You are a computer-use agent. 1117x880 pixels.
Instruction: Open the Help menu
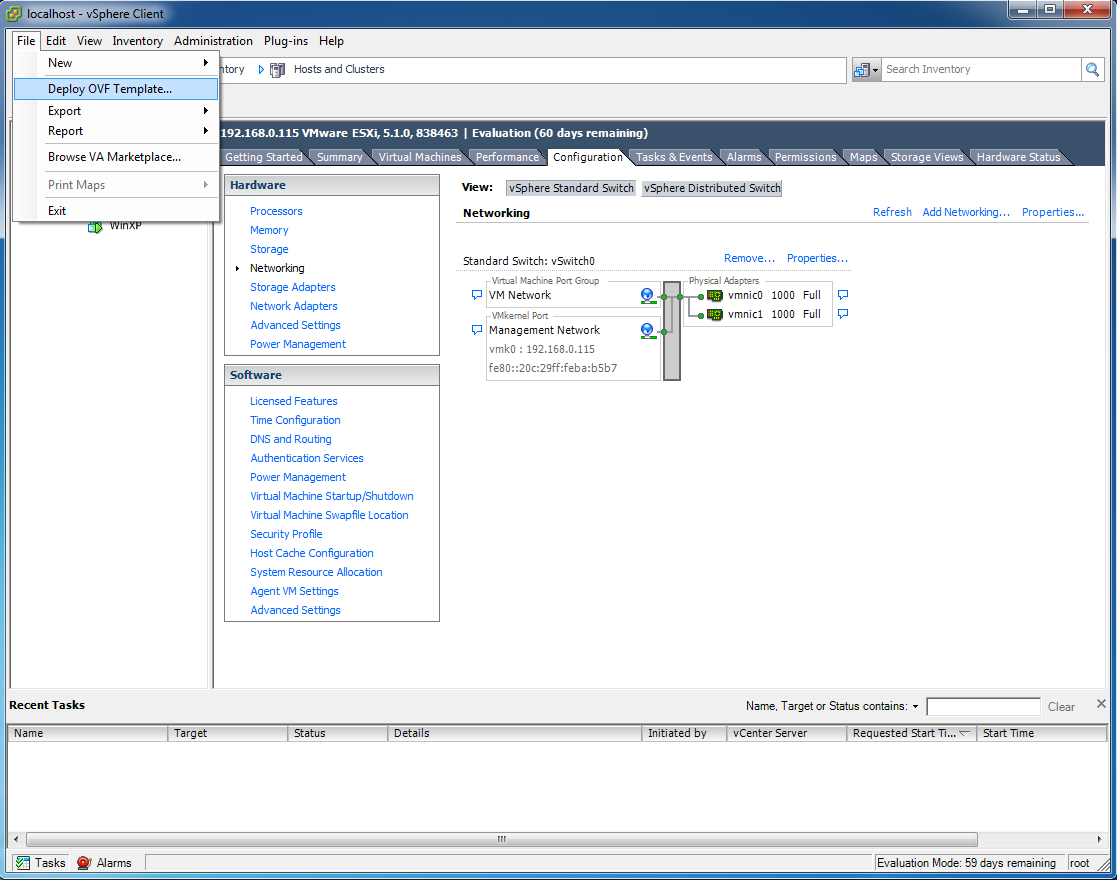331,41
